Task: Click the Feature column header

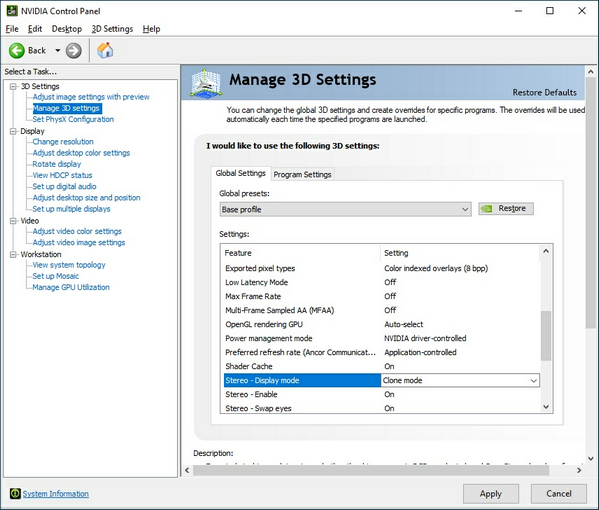Action: tap(301, 253)
